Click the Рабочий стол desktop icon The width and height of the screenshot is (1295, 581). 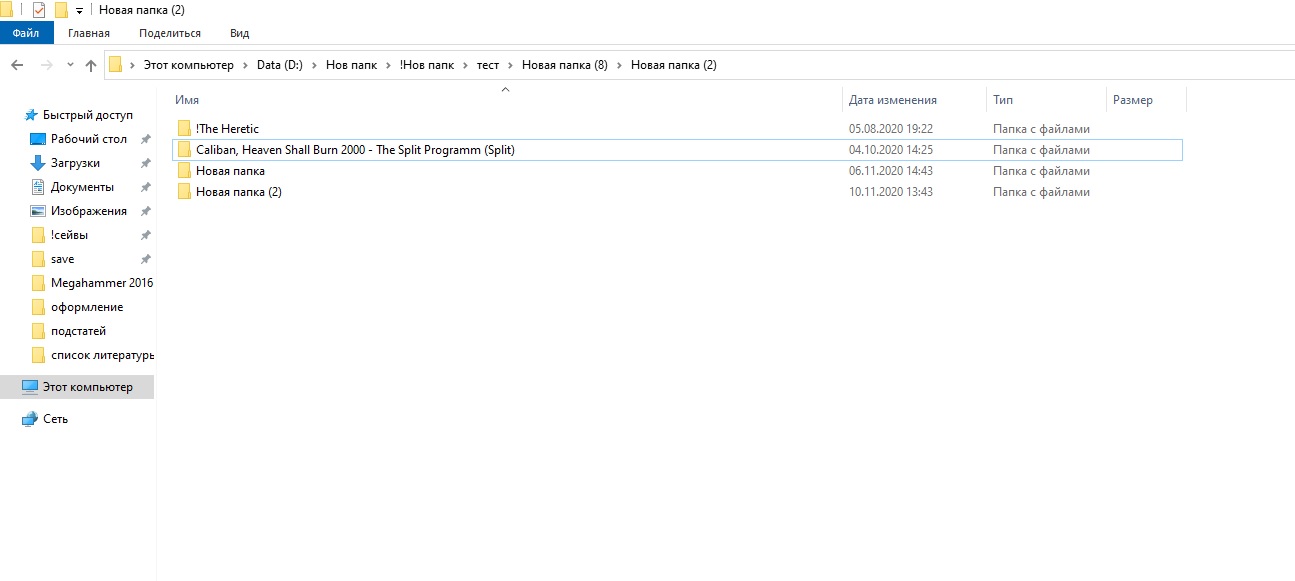click(38, 139)
